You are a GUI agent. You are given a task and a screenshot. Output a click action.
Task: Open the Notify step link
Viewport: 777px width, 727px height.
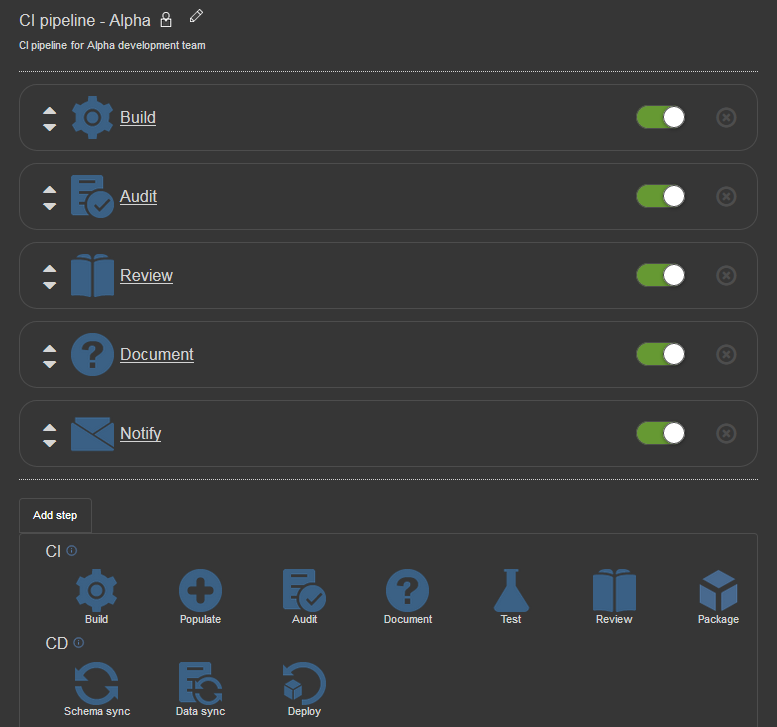(x=141, y=433)
